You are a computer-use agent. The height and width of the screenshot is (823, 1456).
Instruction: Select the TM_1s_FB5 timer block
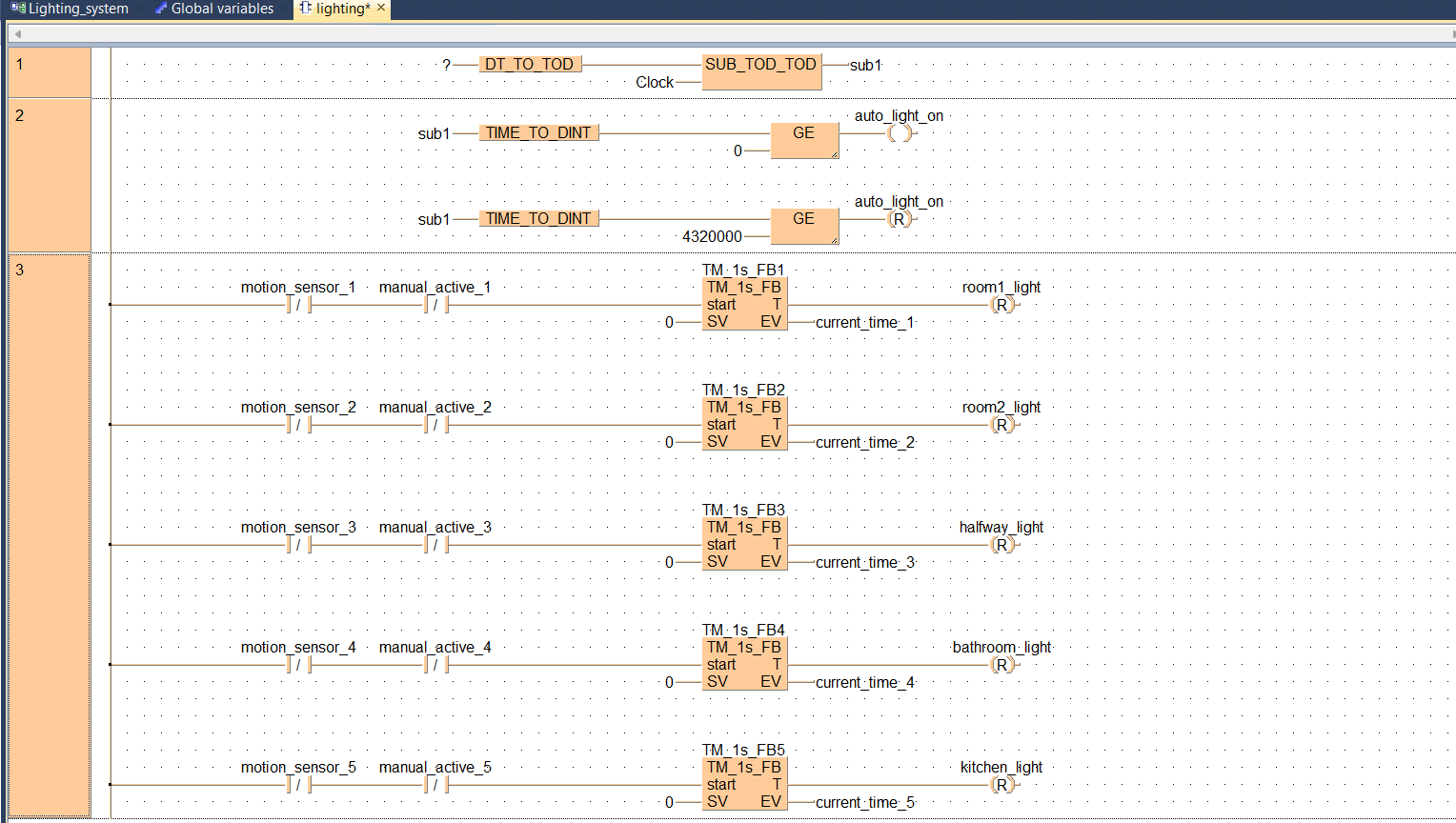pos(744,784)
